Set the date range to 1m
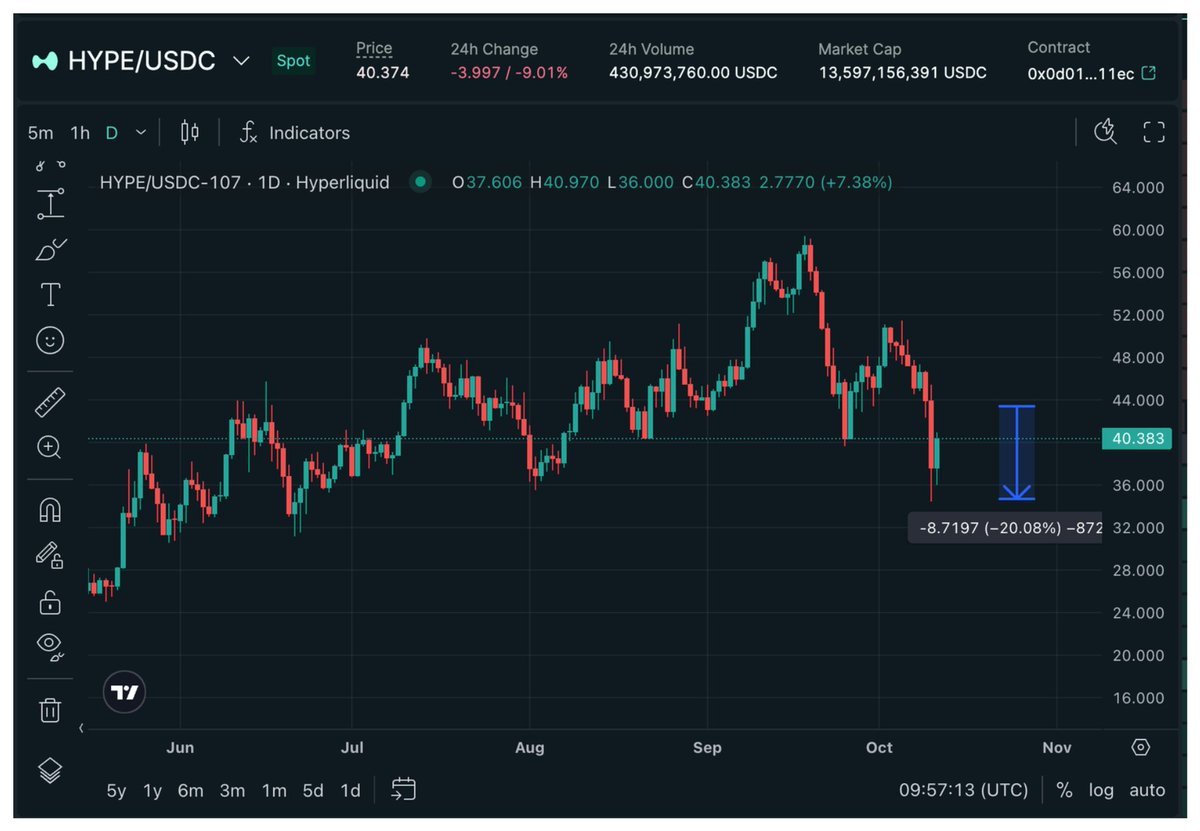This screenshot has height=831, width=1200. [274, 790]
